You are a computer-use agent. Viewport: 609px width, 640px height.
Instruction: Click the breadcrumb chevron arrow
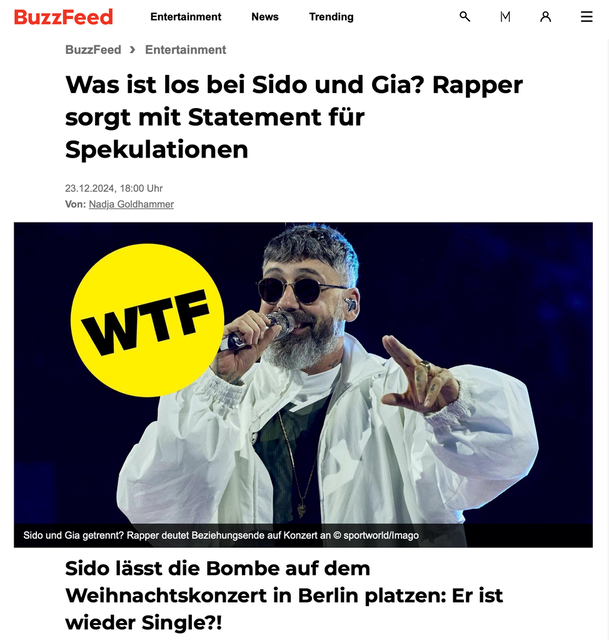[132, 50]
